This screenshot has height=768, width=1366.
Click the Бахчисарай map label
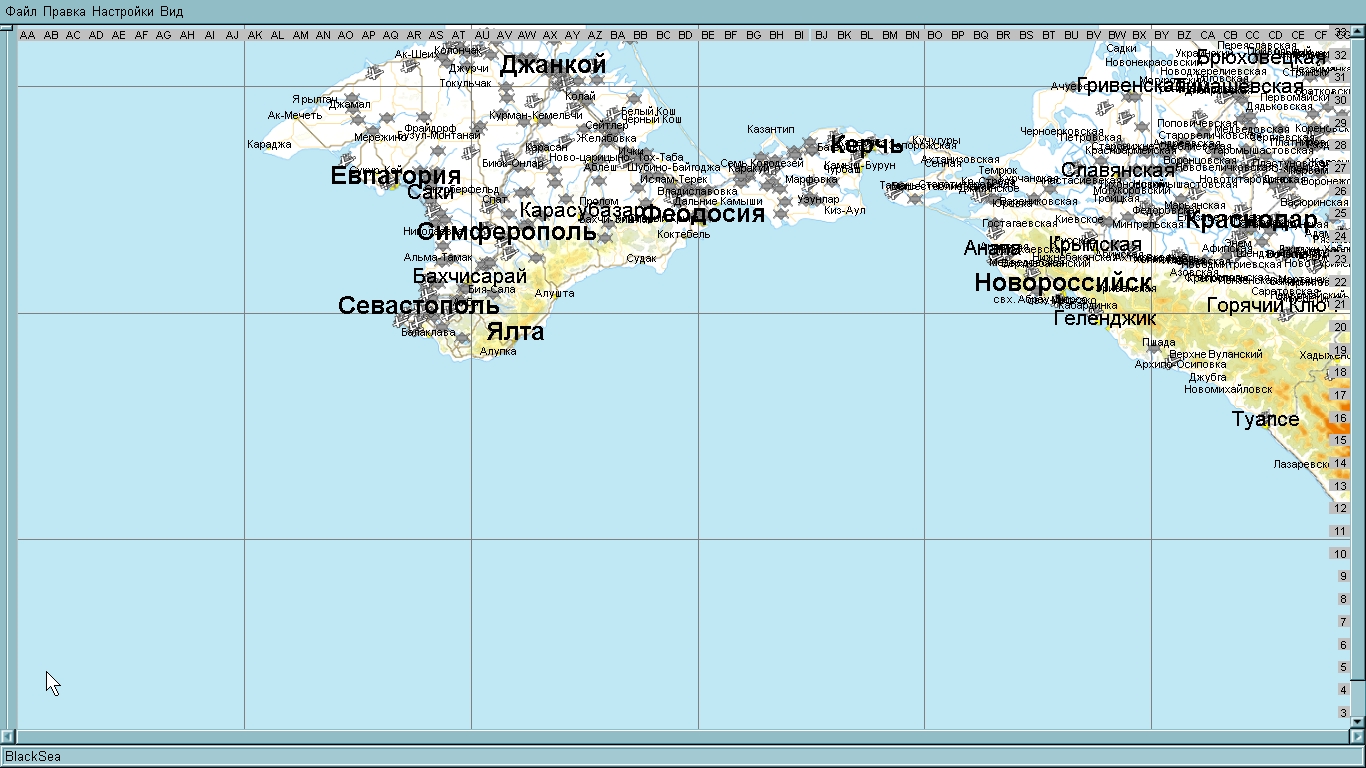pyautogui.click(x=470, y=276)
